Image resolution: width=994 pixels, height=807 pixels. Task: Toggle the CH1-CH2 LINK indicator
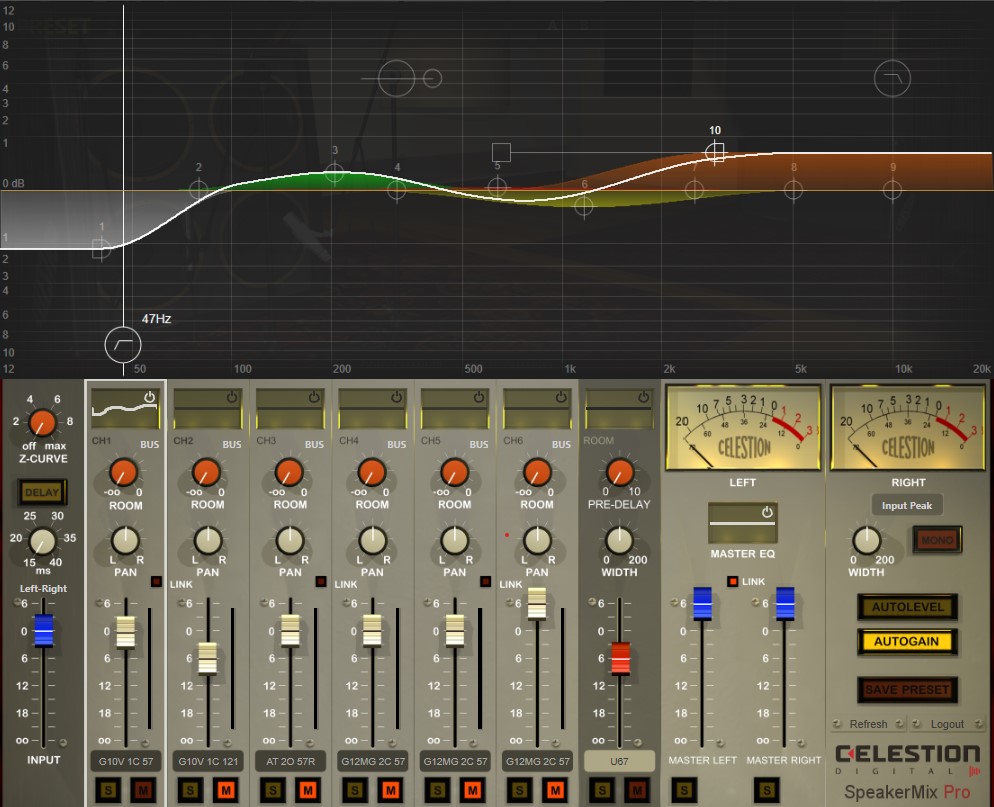pos(157,581)
